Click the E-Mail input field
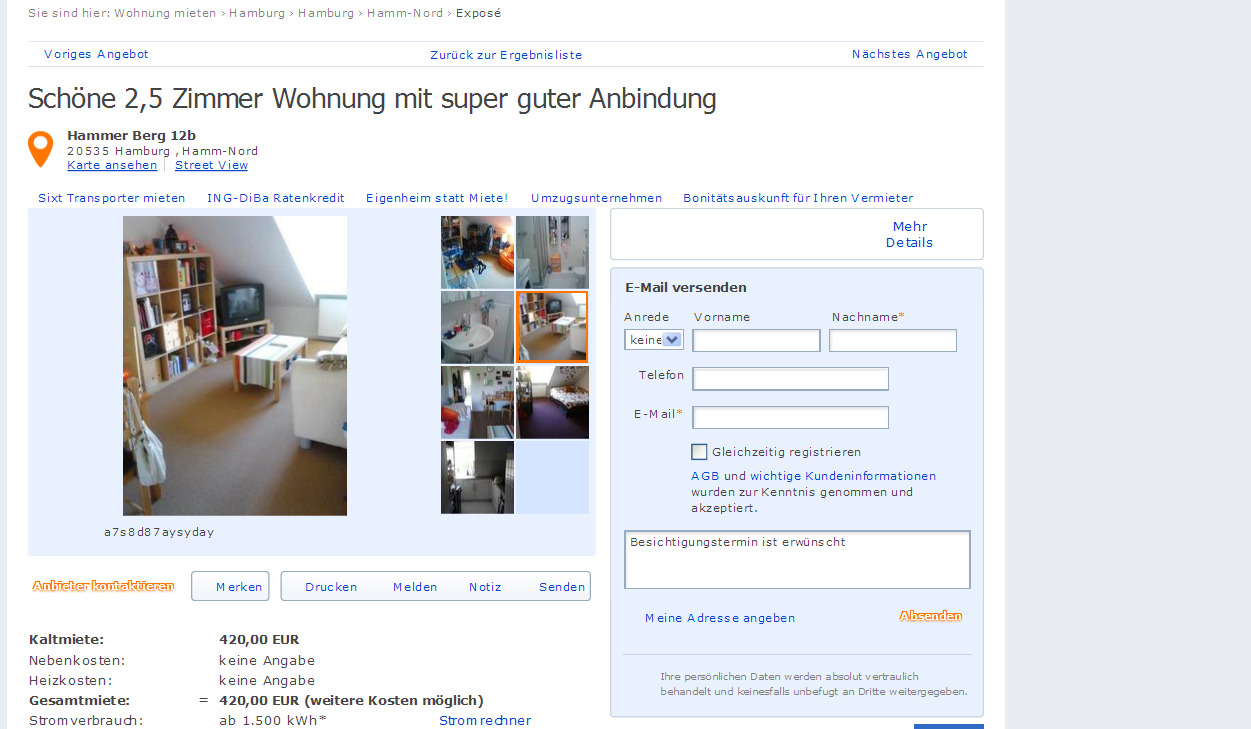The height and width of the screenshot is (729, 1251). pyautogui.click(x=790, y=417)
